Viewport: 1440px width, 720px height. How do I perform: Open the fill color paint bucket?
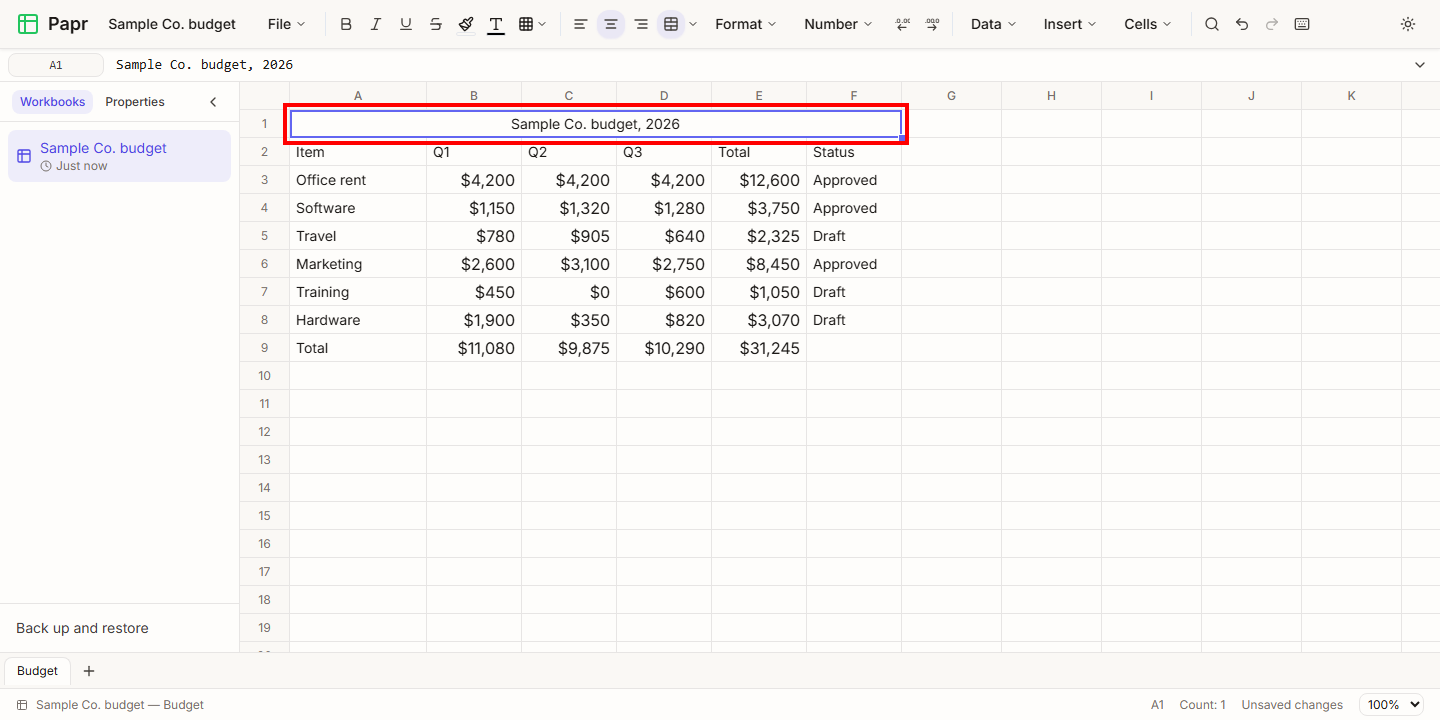point(466,24)
